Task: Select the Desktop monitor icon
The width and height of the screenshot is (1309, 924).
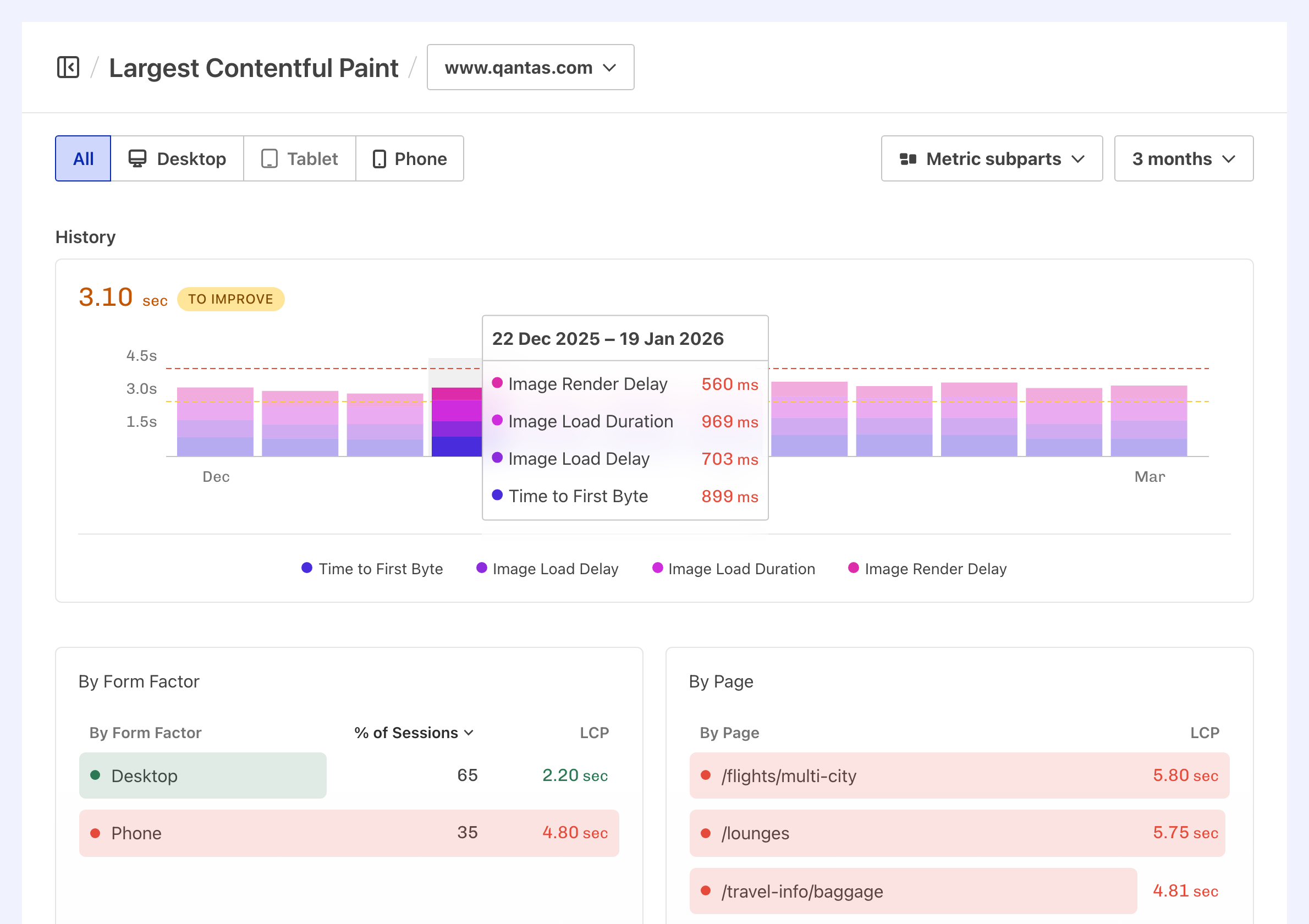Action: (x=137, y=158)
